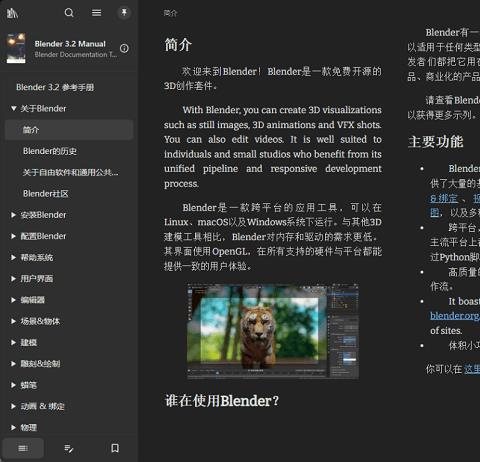480x462 pixels.
Task: Expand the 帮助系统 section
Action: tap(13, 258)
